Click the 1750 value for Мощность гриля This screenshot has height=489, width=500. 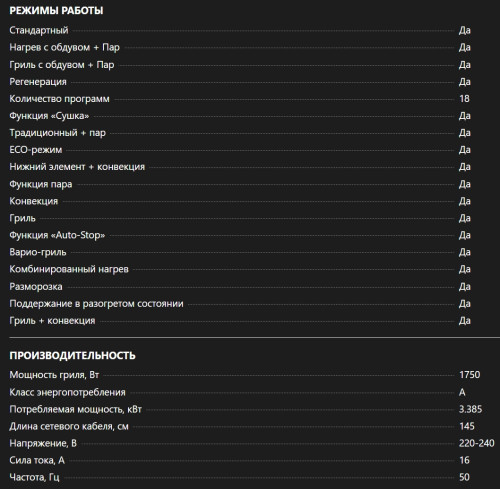click(x=470, y=375)
